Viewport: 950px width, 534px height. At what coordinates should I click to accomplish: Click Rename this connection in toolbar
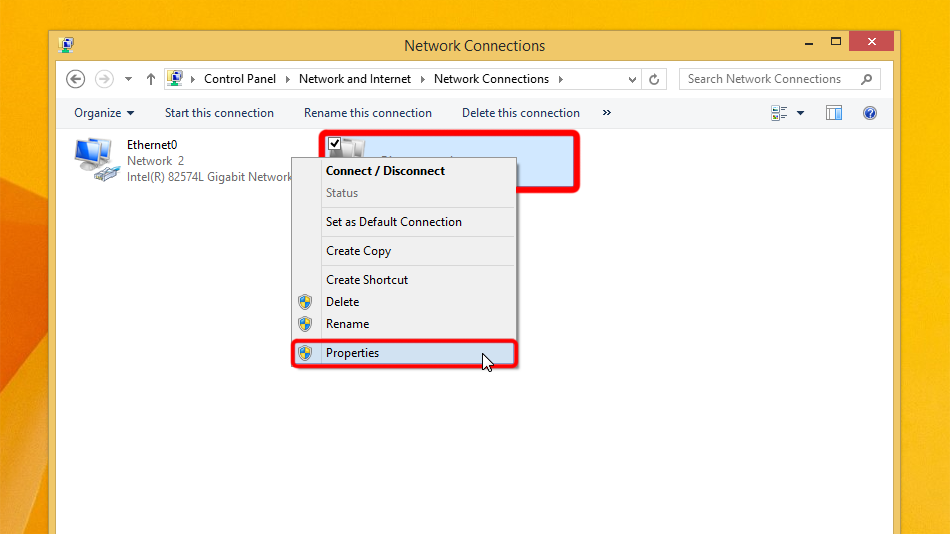click(368, 113)
